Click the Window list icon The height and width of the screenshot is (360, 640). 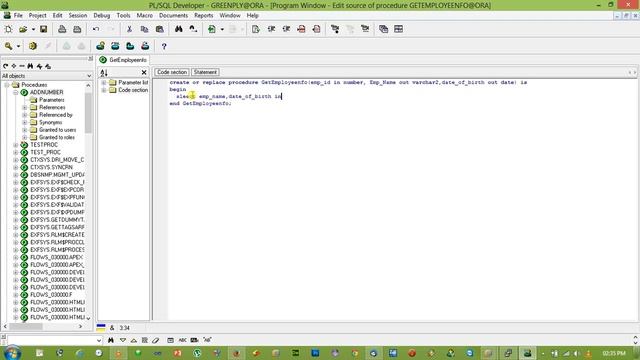click(383, 29)
